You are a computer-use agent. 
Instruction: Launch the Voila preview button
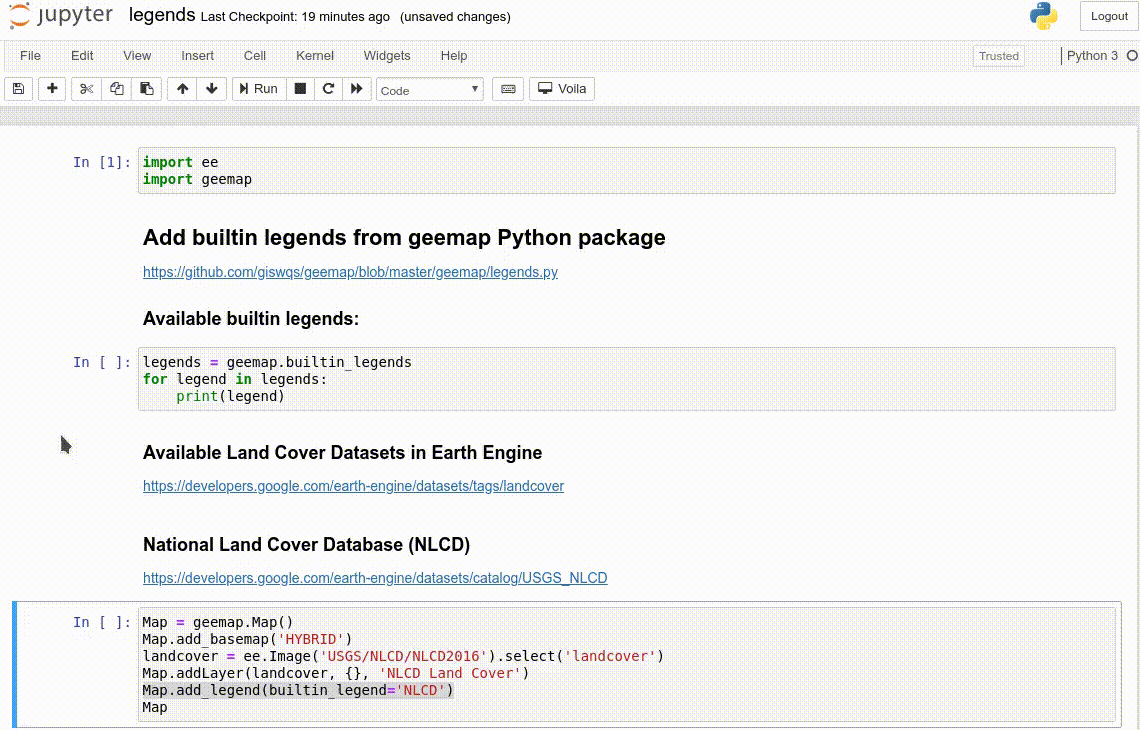pyautogui.click(x=562, y=89)
